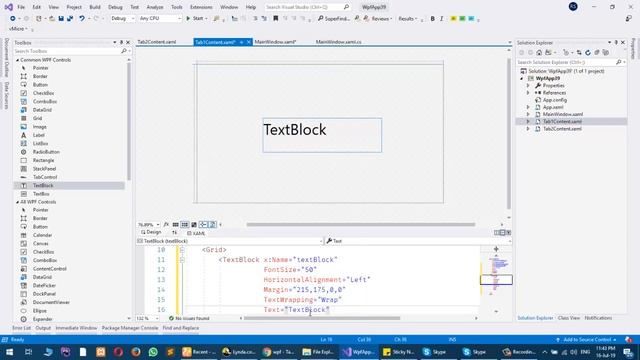
Task: Pin the Toolbox panel with auto-hide icon
Action: 121,42
